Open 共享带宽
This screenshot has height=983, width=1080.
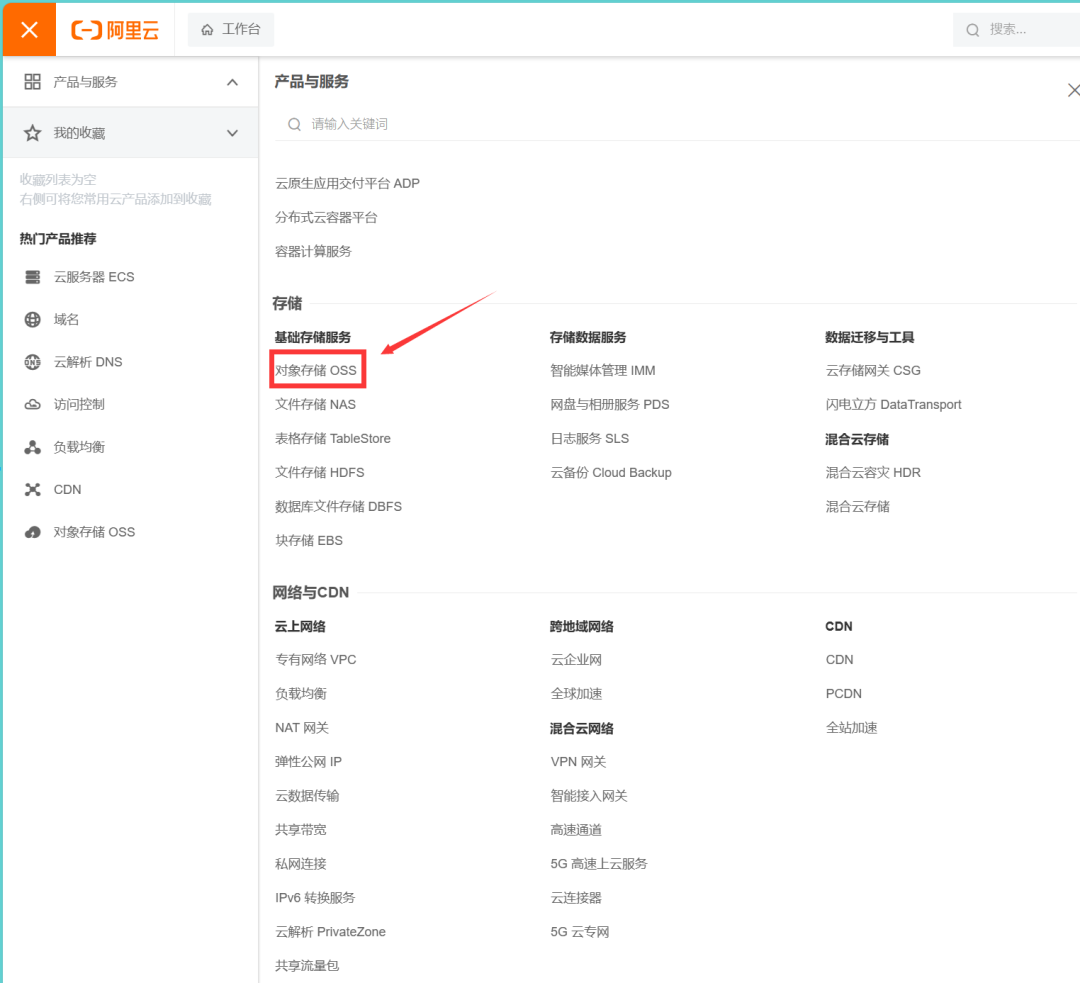coord(301,830)
